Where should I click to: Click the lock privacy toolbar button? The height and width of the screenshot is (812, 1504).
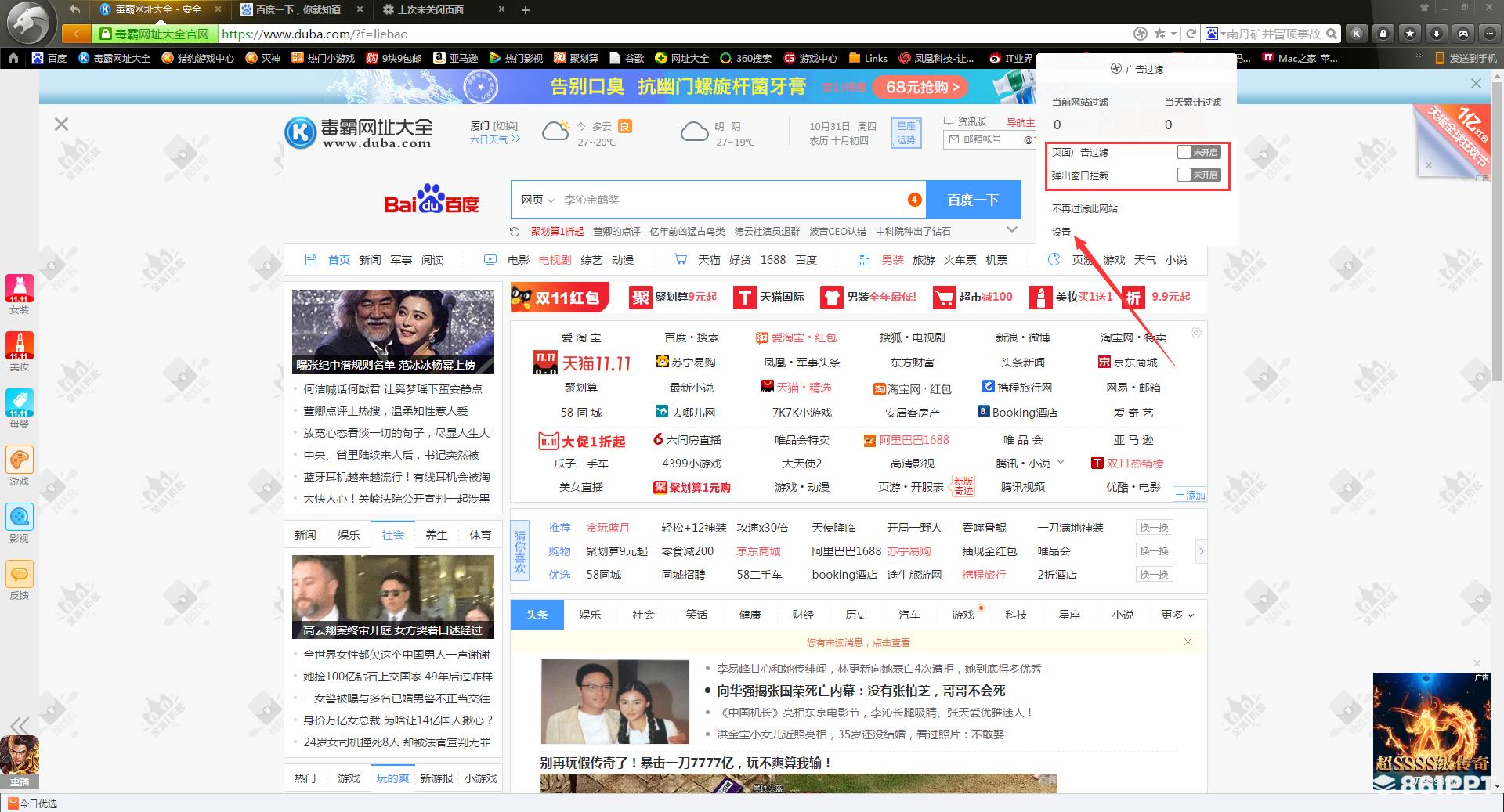click(x=1383, y=34)
